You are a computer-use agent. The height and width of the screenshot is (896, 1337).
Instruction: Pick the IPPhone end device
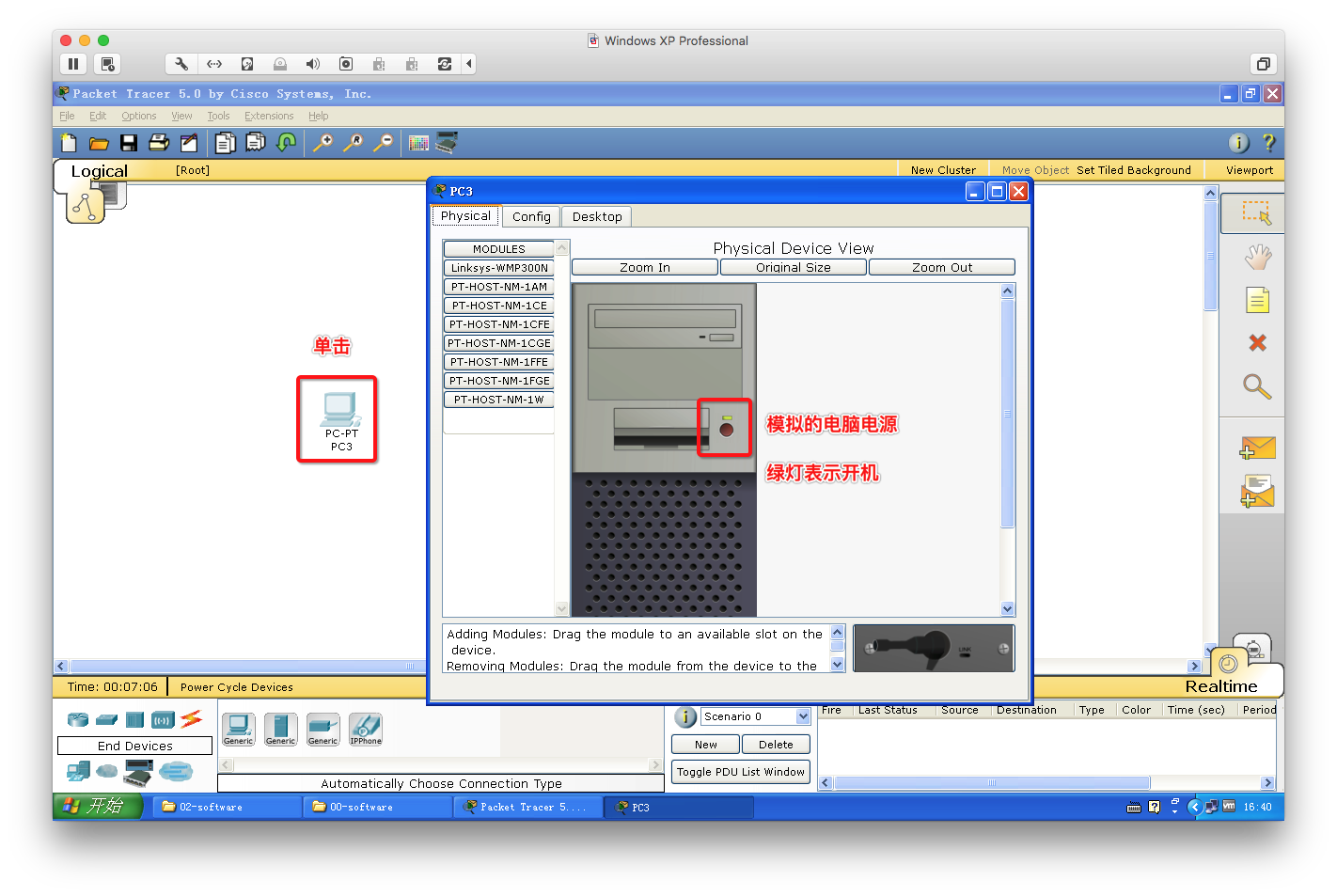tap(366, 729)
